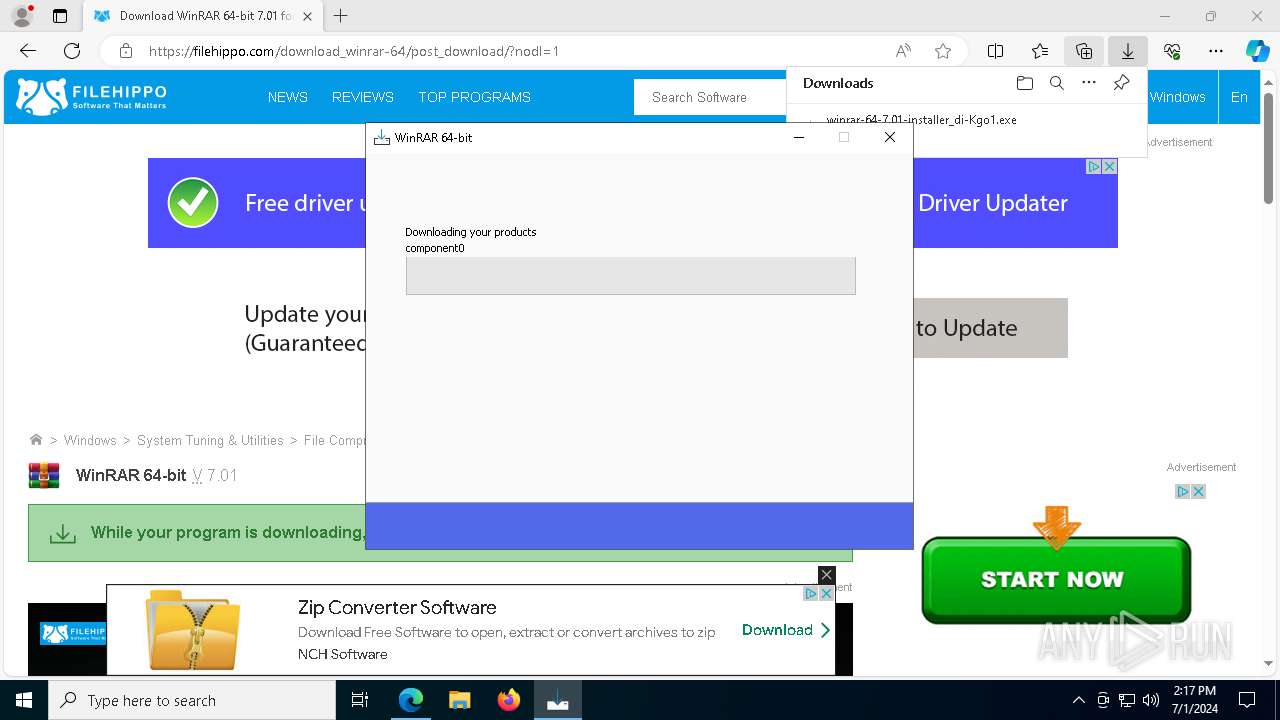The image size is (1280, 720).
Task: Launch Firefox from the taskbar
Action: [509, 700]
